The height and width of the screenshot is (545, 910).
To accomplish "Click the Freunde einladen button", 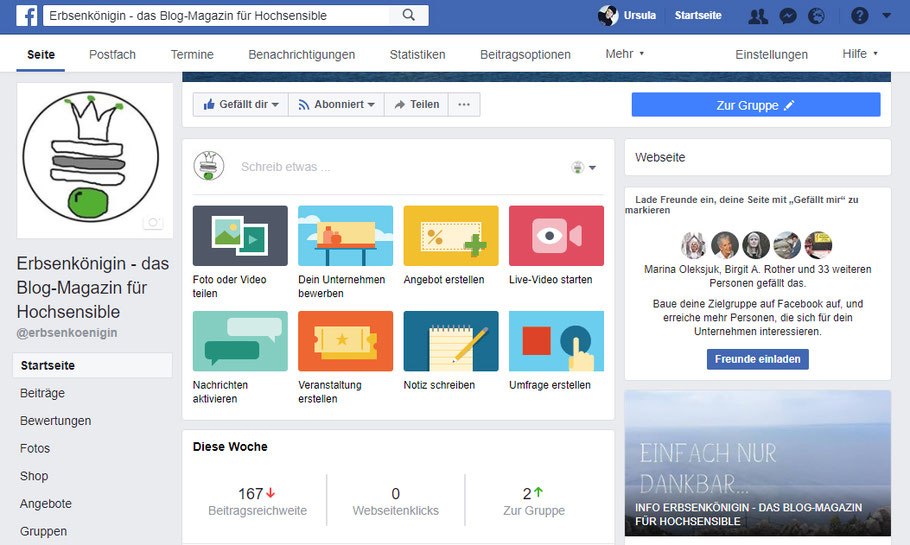I will pos(757,359).
